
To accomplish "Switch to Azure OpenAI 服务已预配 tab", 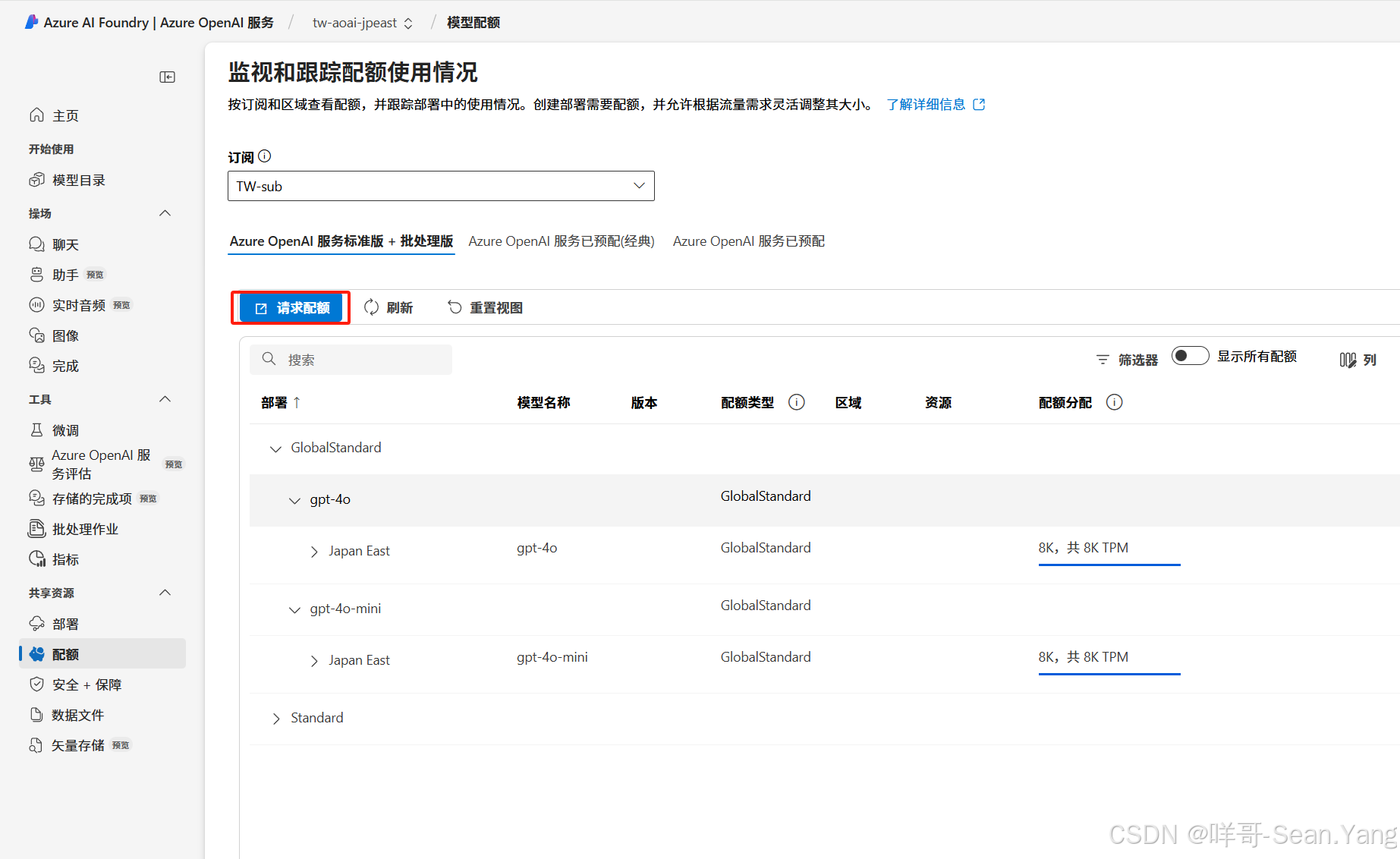I will click(749, 241).
